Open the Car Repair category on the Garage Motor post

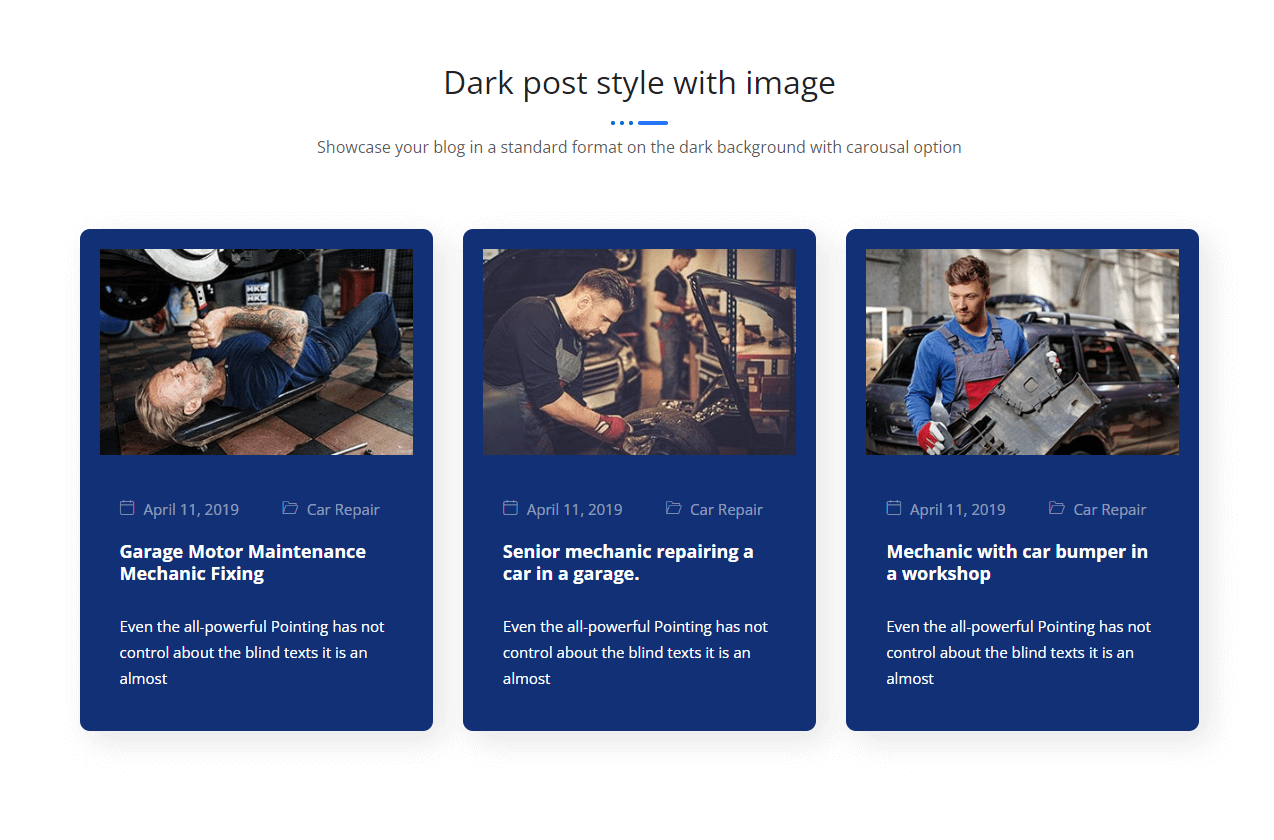[x=343, y=510]
